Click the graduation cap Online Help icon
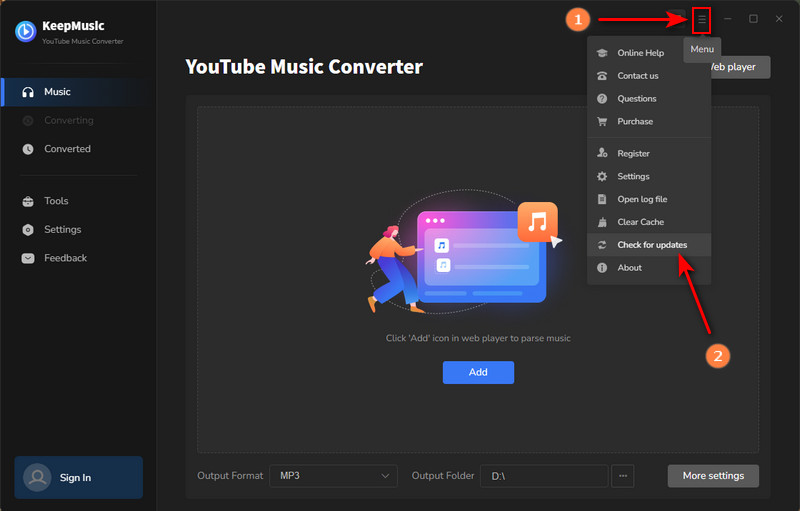The image size is (800, 511). coord(602,53)
